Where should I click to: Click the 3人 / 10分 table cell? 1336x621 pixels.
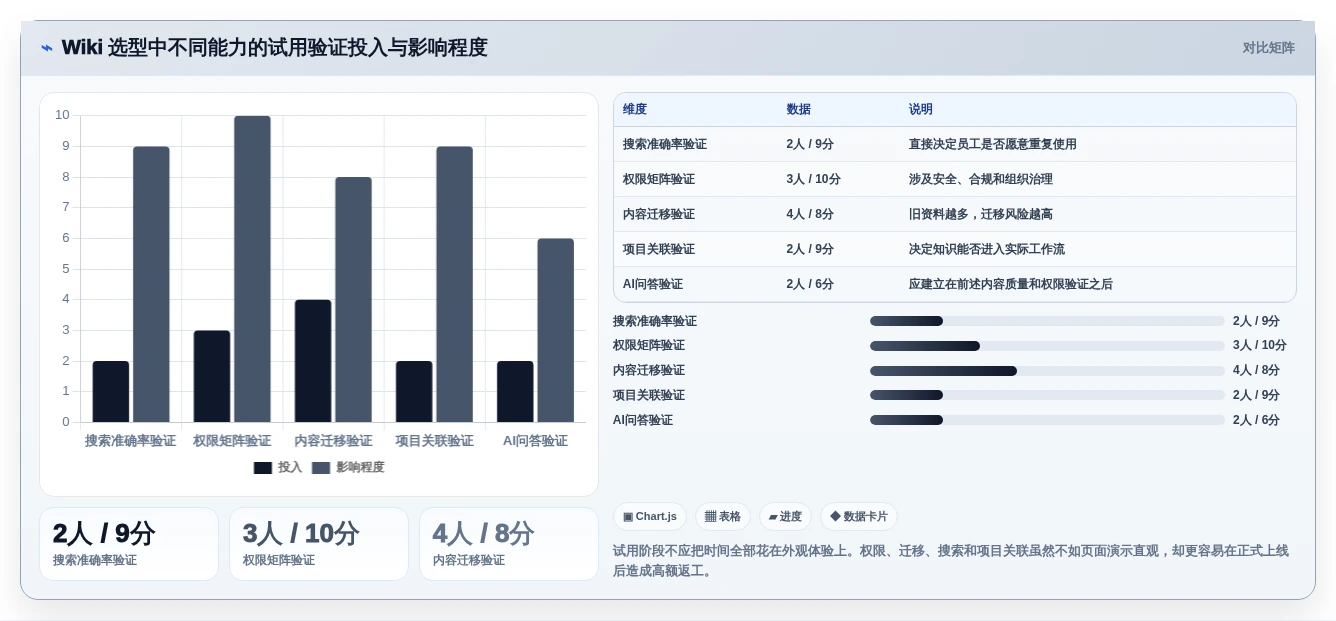[813, 179]
